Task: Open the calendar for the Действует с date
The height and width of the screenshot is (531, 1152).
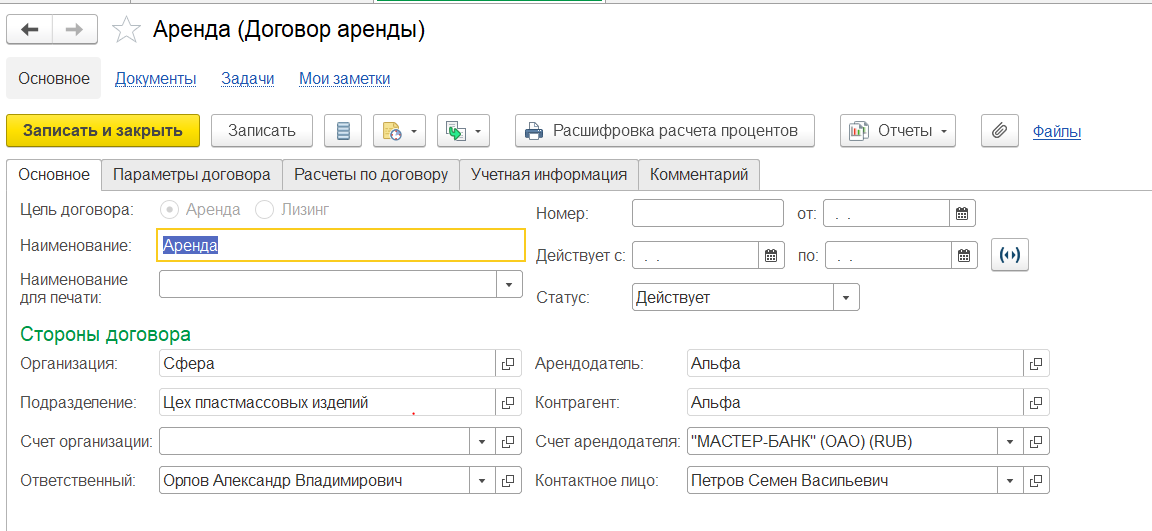Action: [771, 256]
